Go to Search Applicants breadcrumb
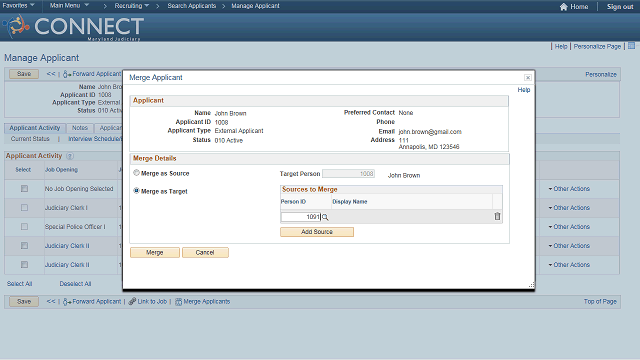 pyautogui.click(x=191, y=6)
